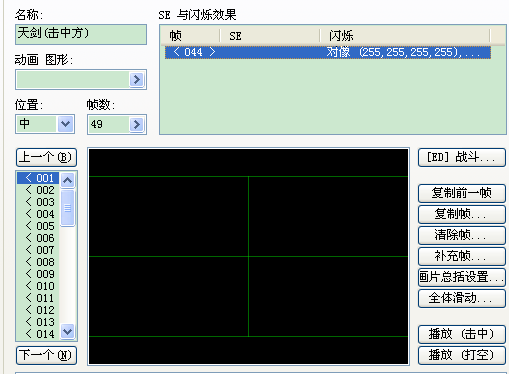Select frame 009 in the frame list
The width and height of the screenshot is (509, 374).
38,274
